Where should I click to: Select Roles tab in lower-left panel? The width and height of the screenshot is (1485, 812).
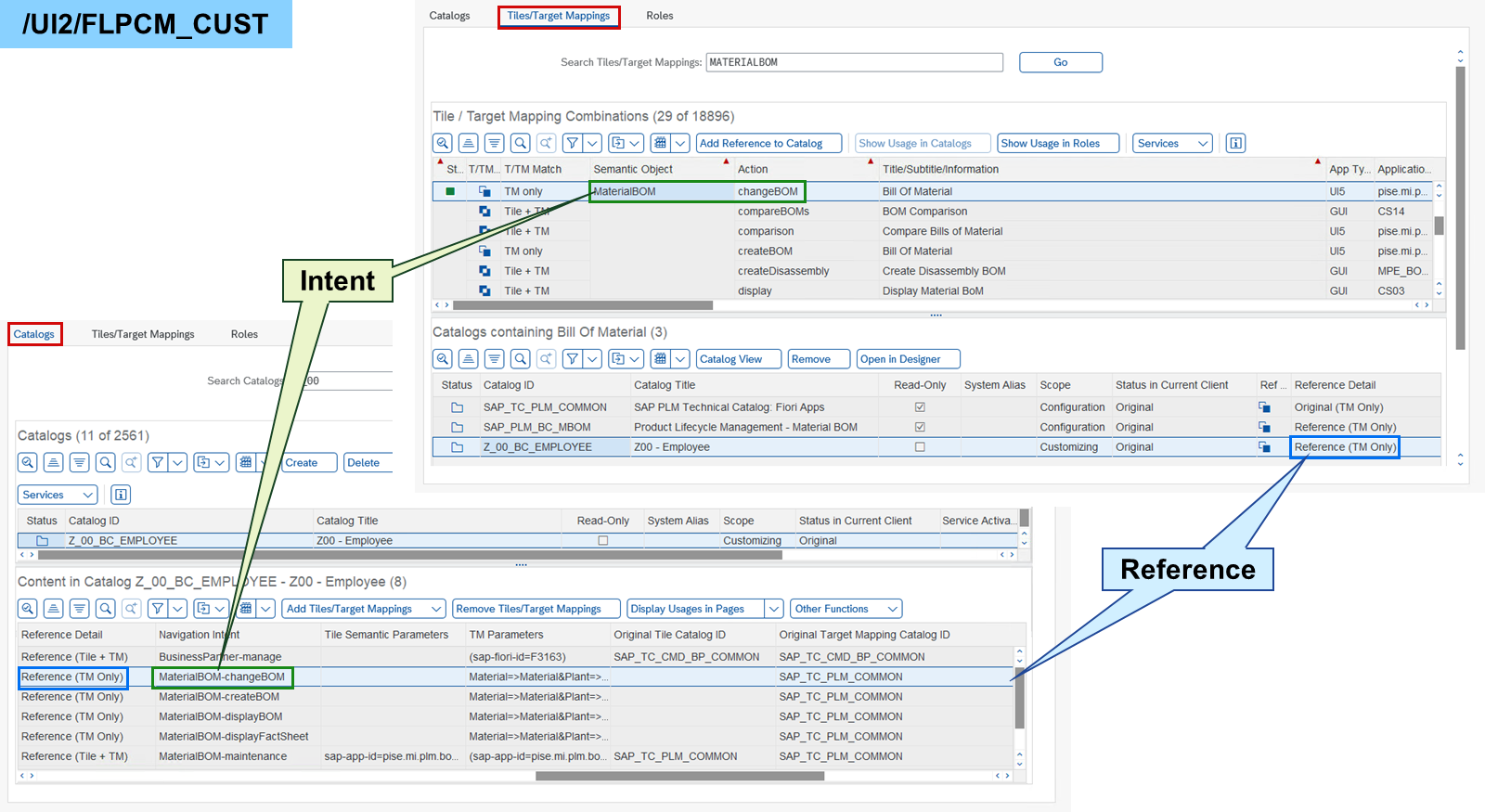pos(244,334)
